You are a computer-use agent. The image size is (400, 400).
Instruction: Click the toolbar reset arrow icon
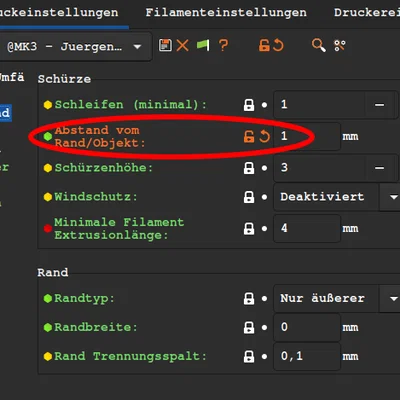[278, 45]
